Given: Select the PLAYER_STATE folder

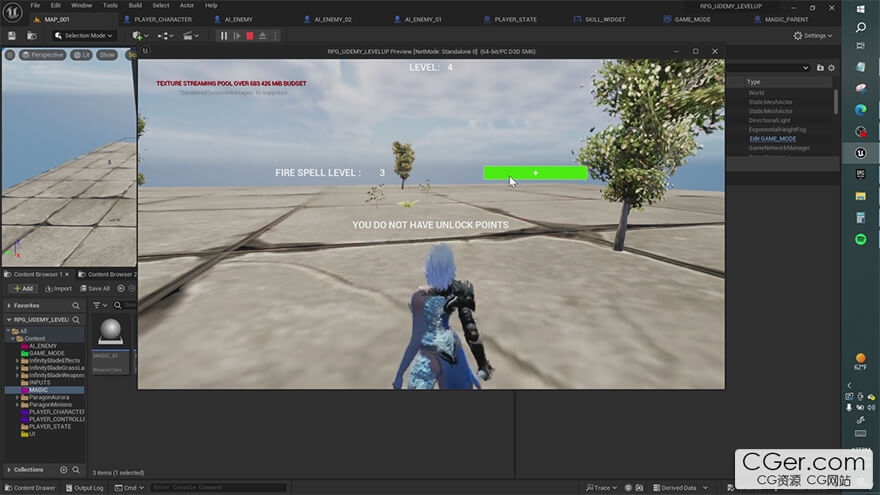Looking at the screenshot, I should pos(49,427).
